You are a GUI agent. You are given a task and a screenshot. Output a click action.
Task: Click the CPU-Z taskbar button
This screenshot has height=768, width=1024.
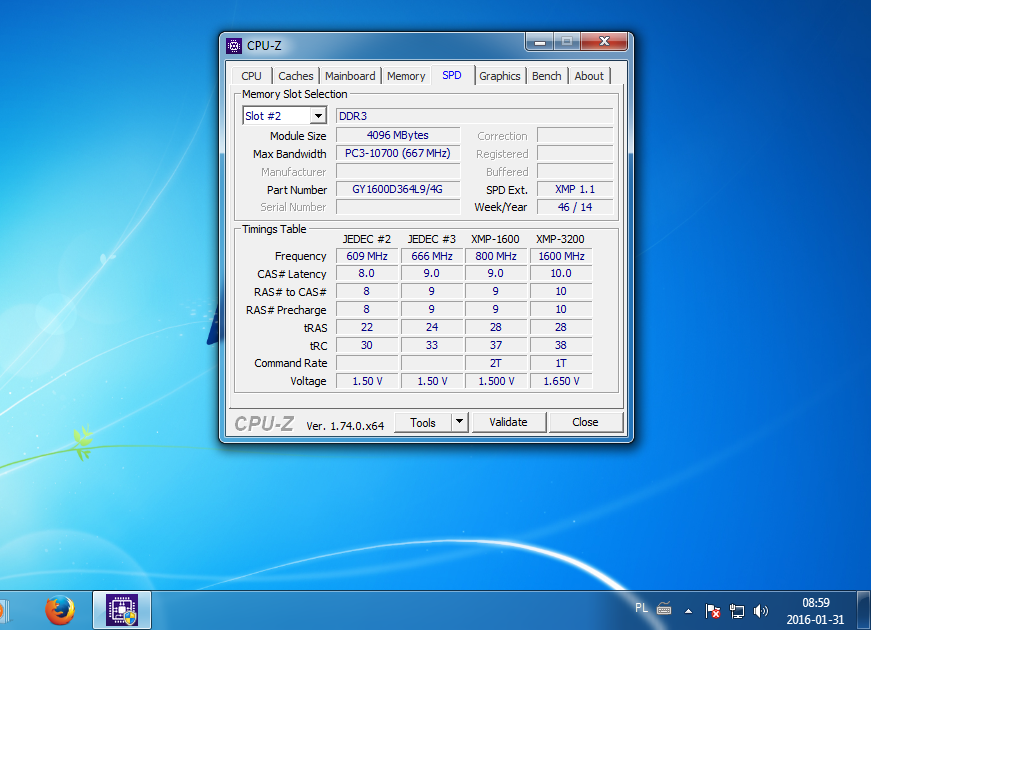[x=122, y=611]
